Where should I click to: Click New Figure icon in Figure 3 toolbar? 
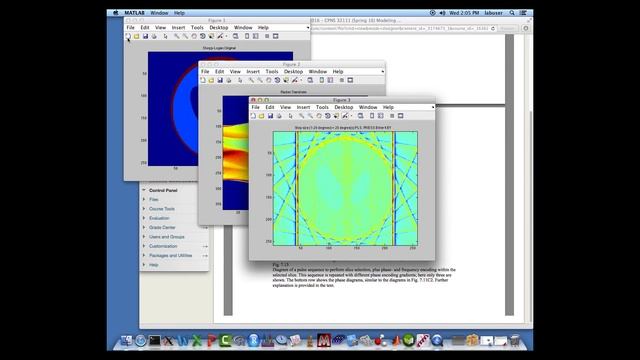(253, 116)
